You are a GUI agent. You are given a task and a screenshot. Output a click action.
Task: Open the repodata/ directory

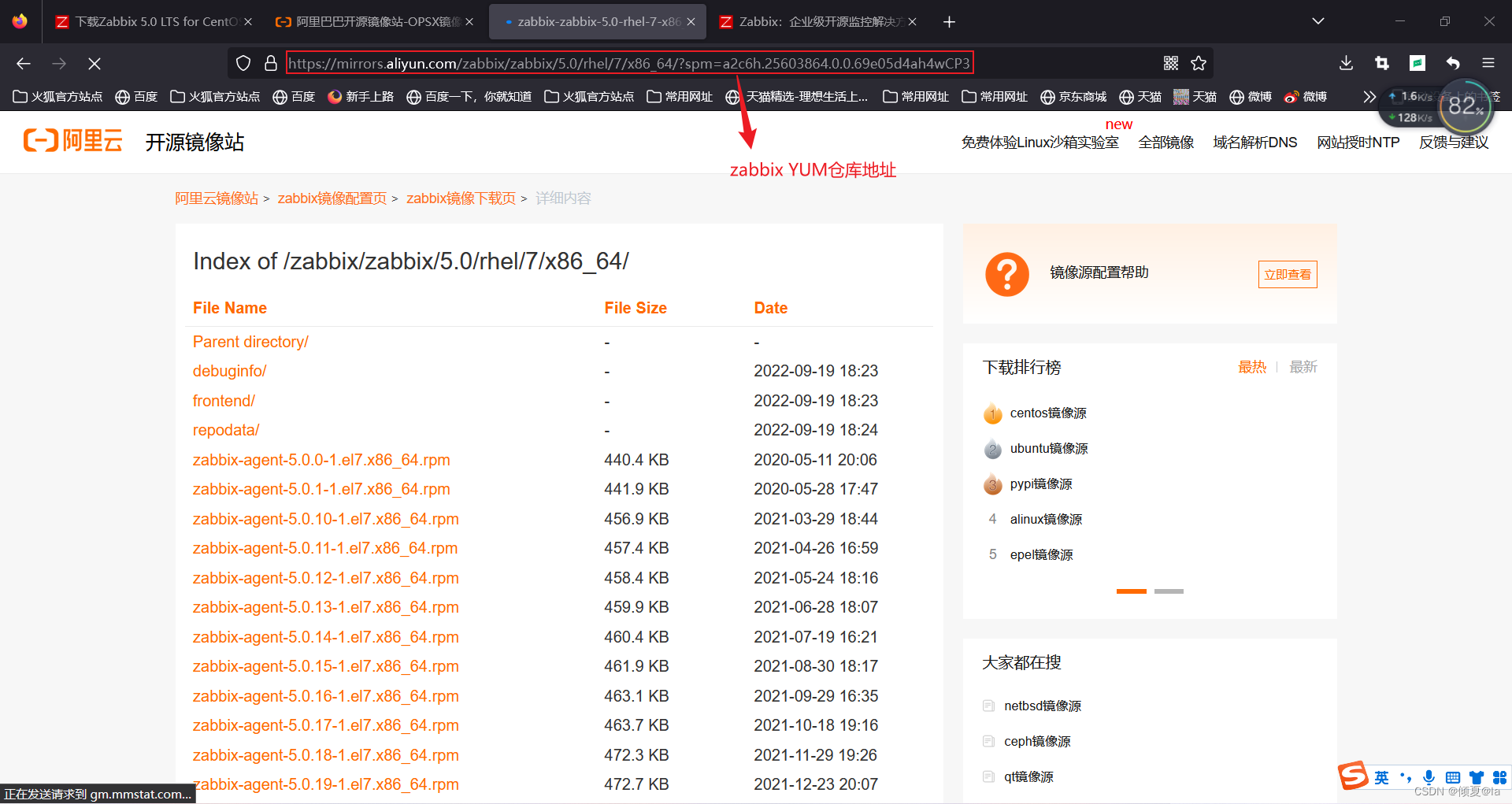tap(226, 430)
